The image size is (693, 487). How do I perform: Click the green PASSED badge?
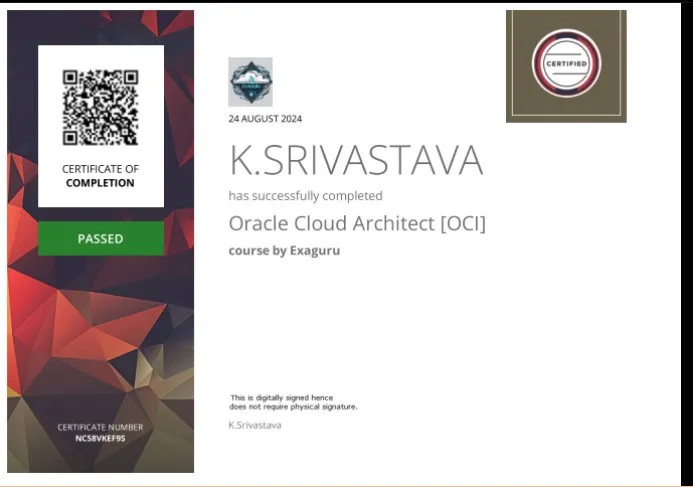point(100,239)
